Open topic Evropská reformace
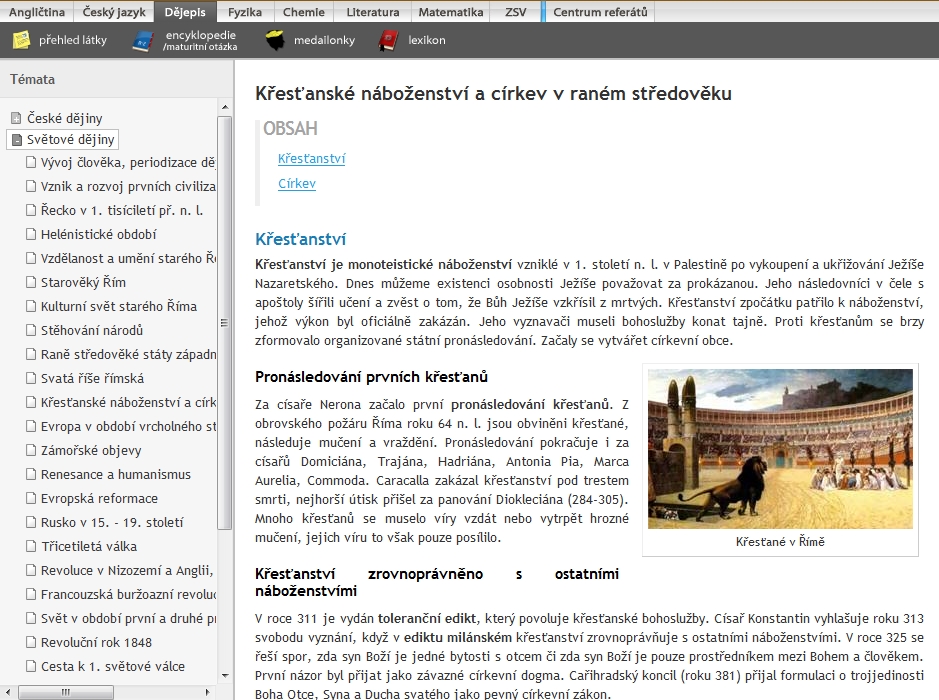939x700 pixels. point(99,498)
